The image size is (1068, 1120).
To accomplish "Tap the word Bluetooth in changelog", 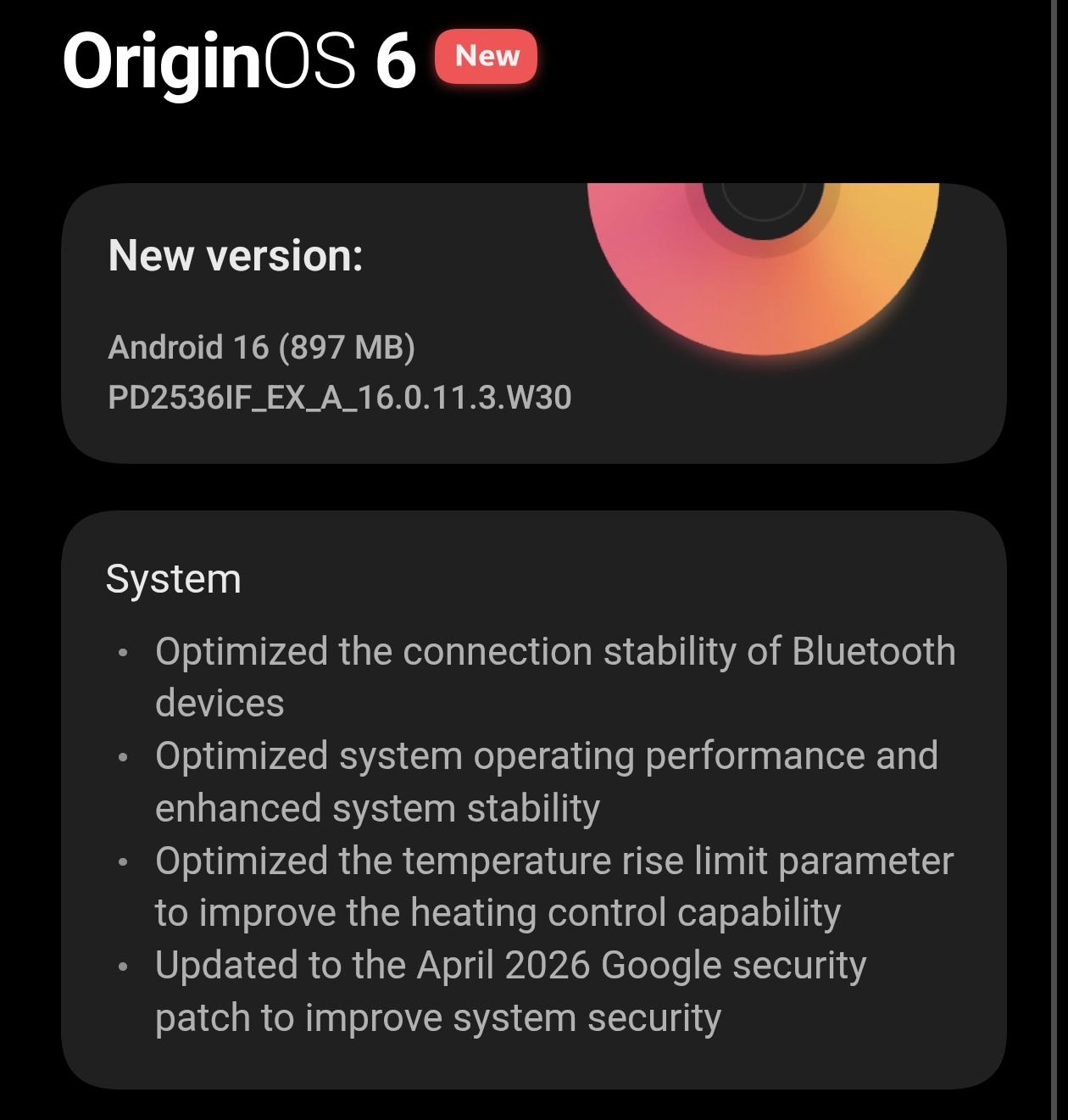I will [874, 651].
